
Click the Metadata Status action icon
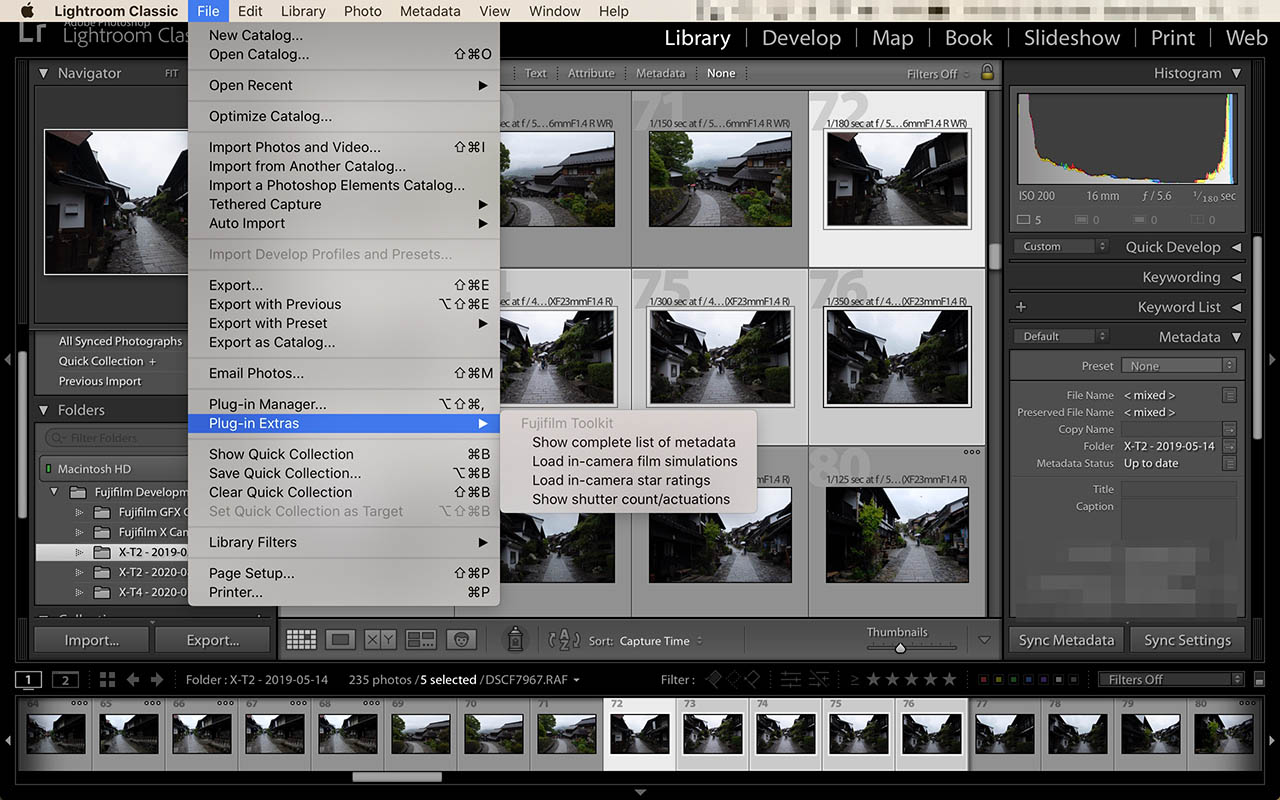(x=1229, y=463)
